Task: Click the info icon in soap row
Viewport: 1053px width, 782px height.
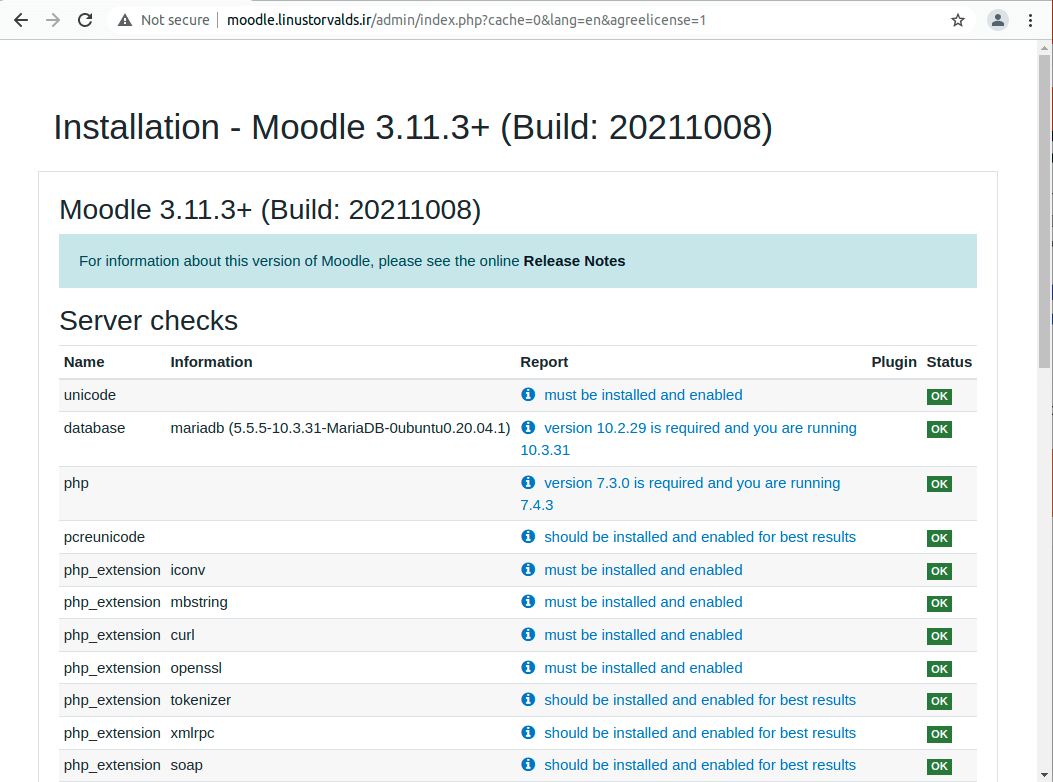Action: coord(529,765)
